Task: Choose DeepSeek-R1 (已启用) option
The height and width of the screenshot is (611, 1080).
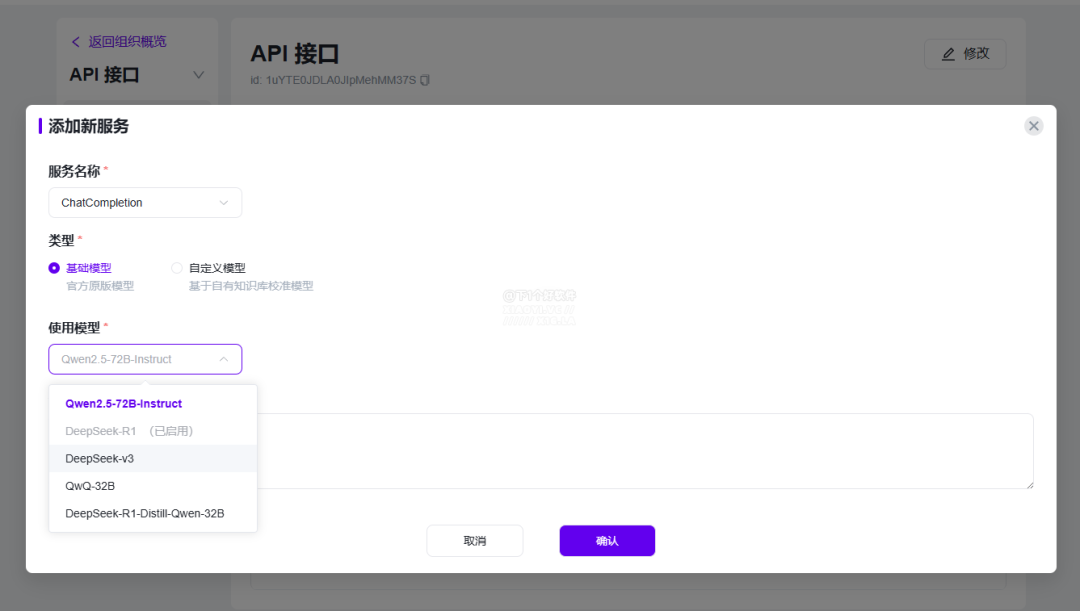Action: tap(153, 431)
